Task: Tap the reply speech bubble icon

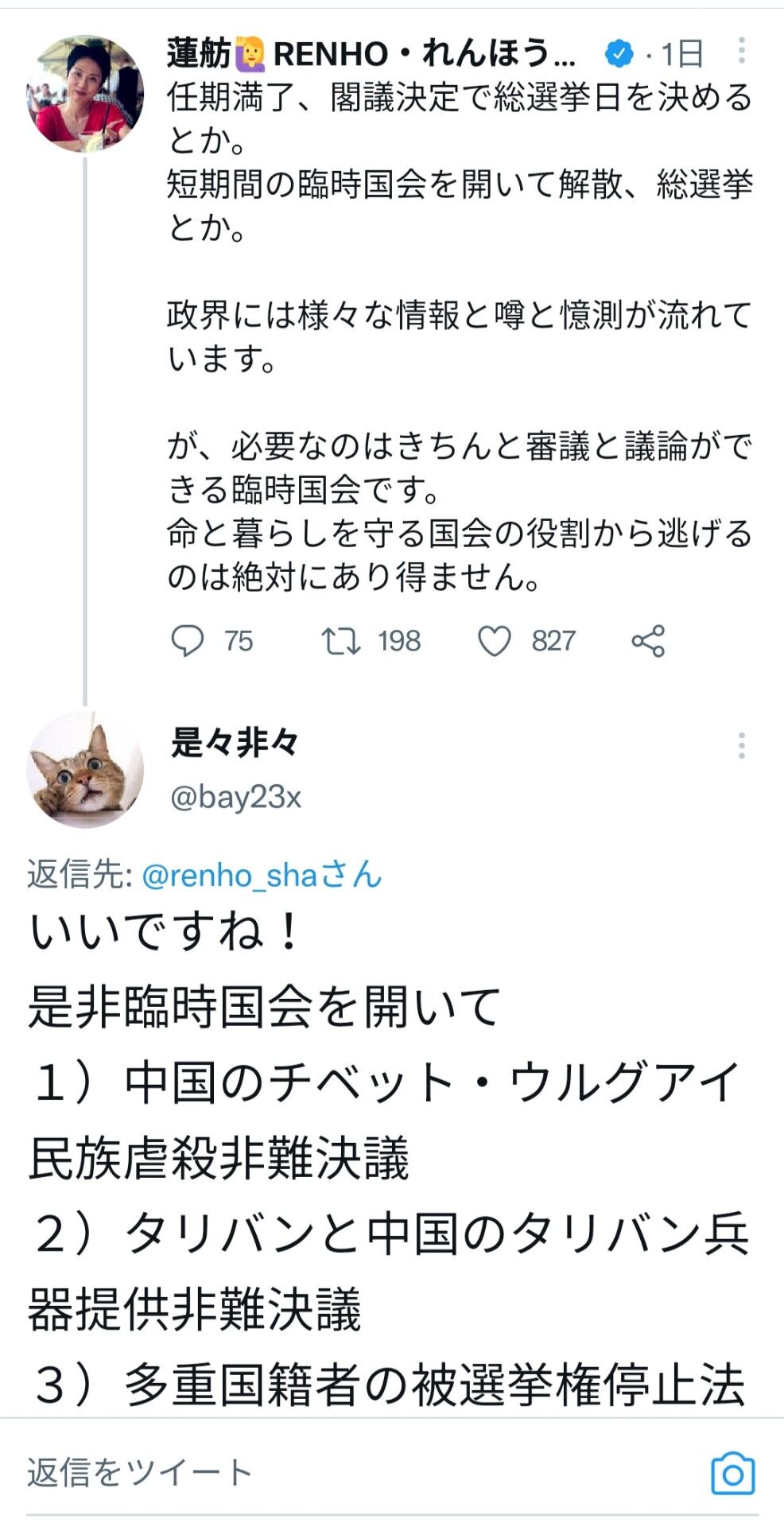Action: 188,641
